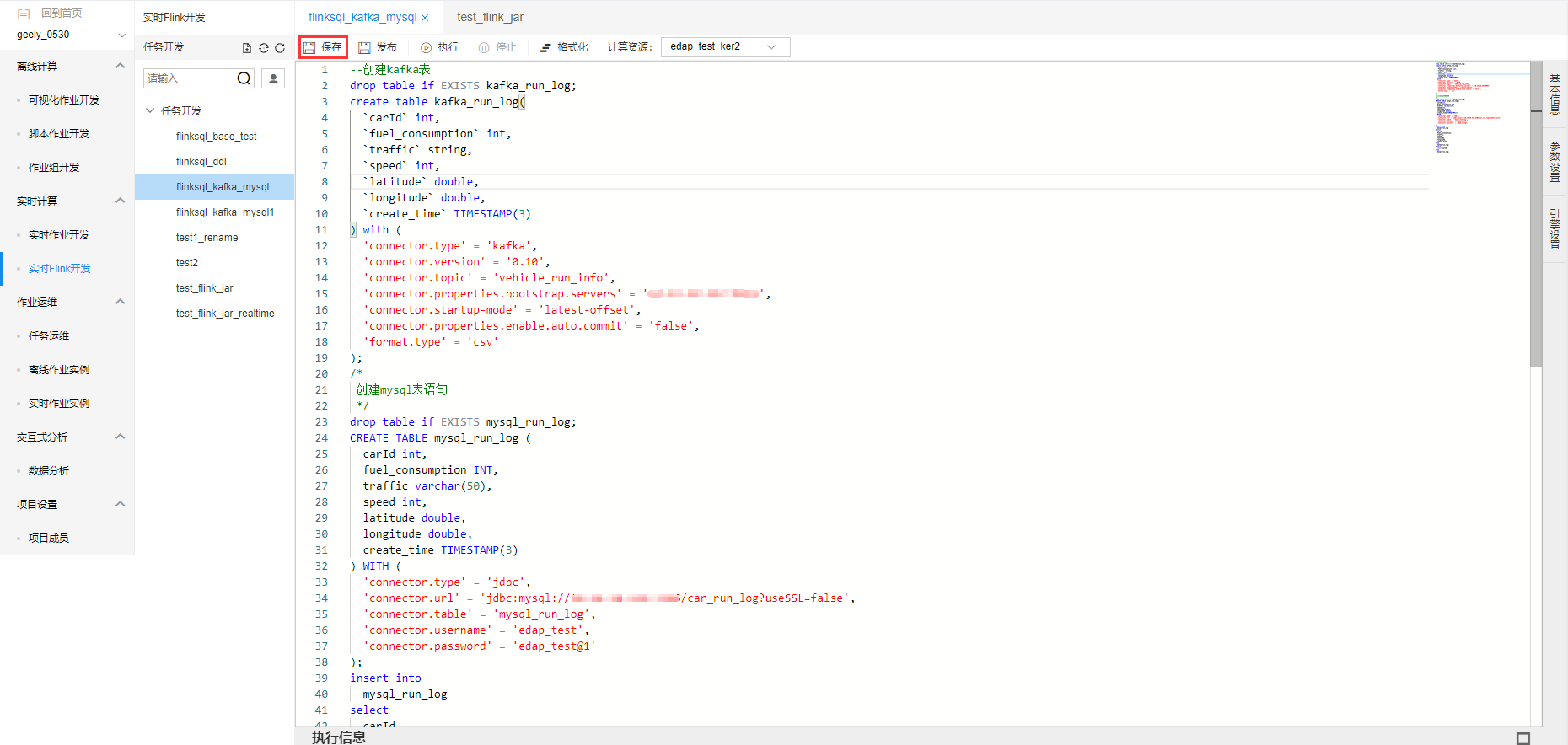The image size is (1568, 745).
Task: Open test2 in the task tree
Action: pos(187,263)
